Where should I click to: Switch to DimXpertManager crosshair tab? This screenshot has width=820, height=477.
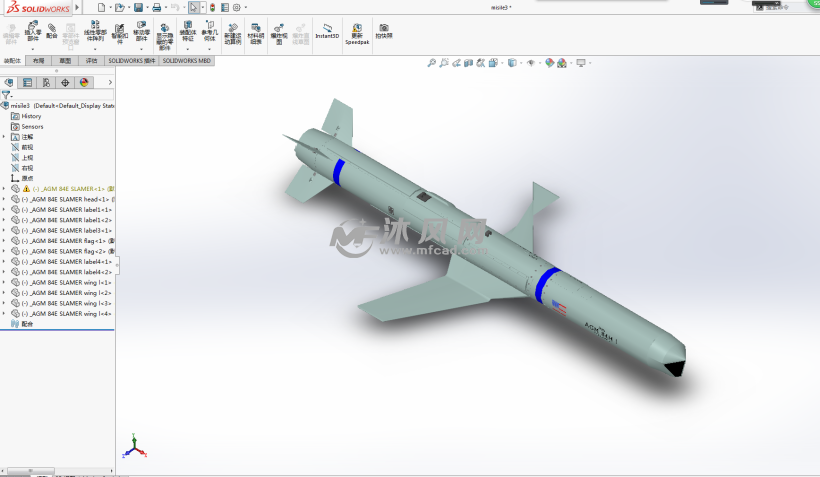[65, 83]
